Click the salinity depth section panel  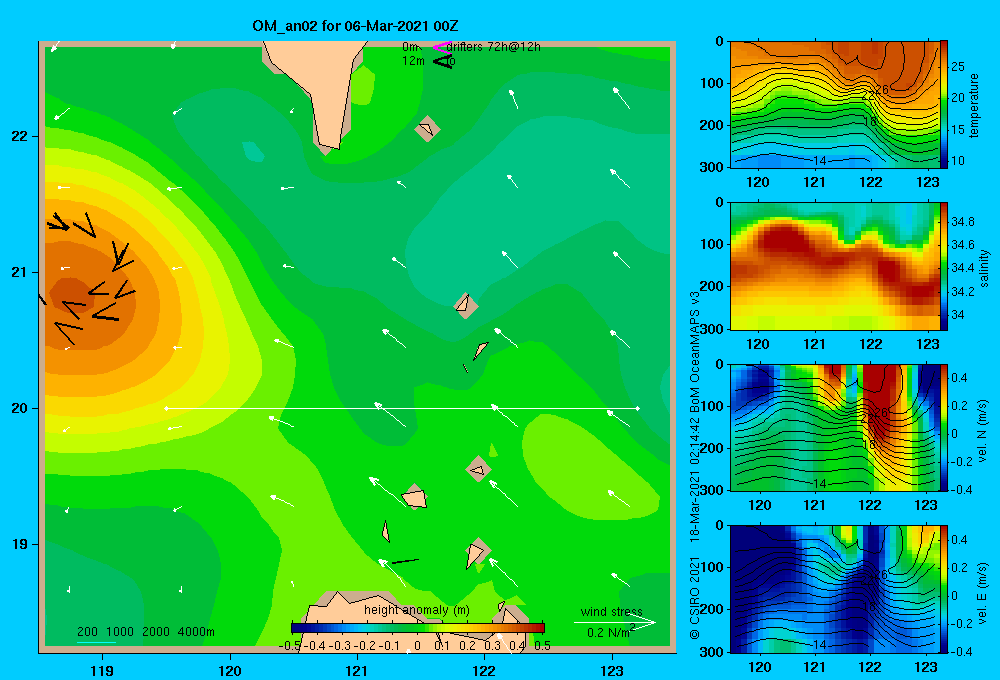tap(835, 266)
